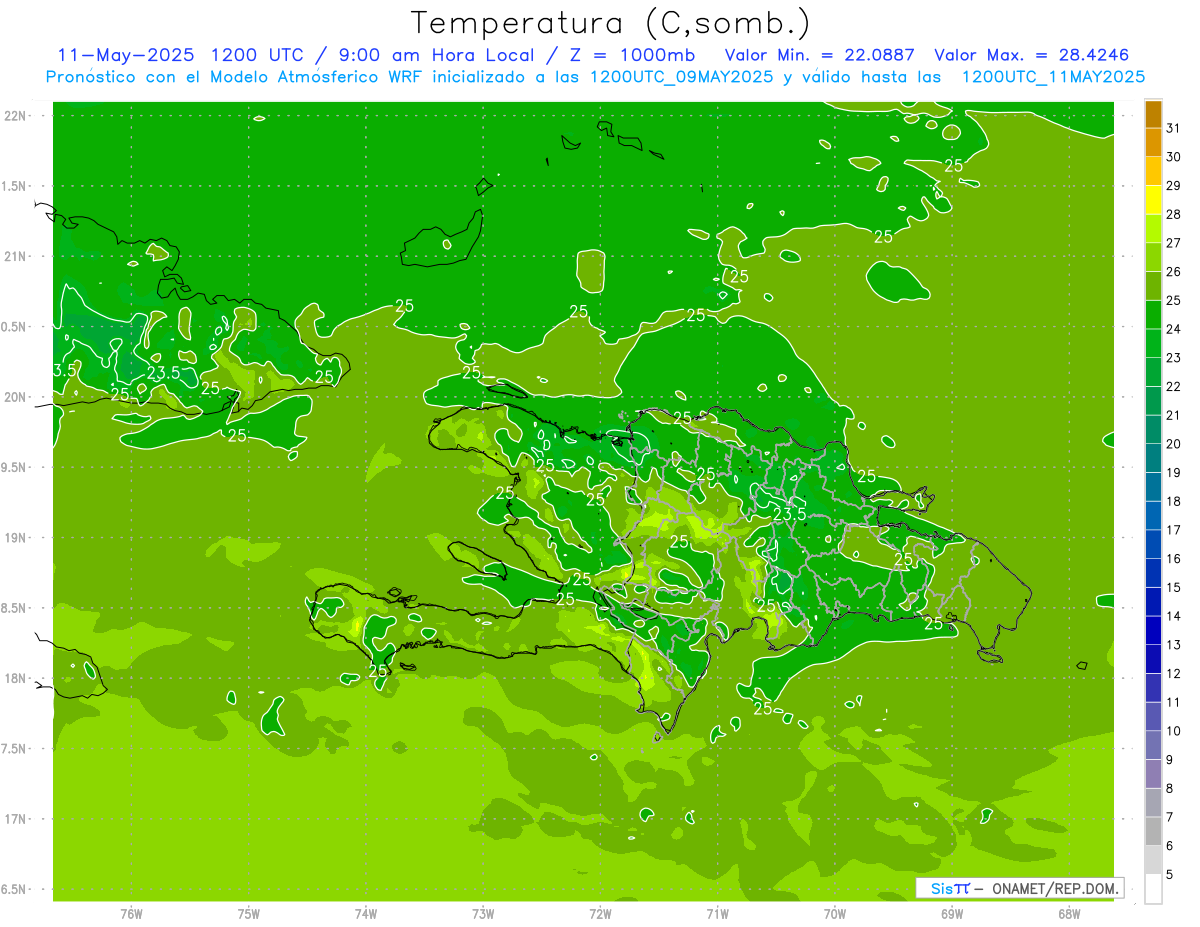Click the teal legend swatch between 19 and 20
The height and width of the screenshot is (927, 1200).
coord(1154,458)
